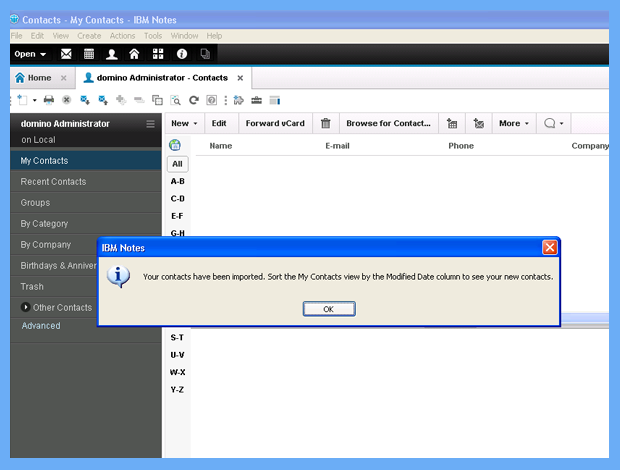Close the Home tab
620x470 pixels.
[x=63, y=78]
